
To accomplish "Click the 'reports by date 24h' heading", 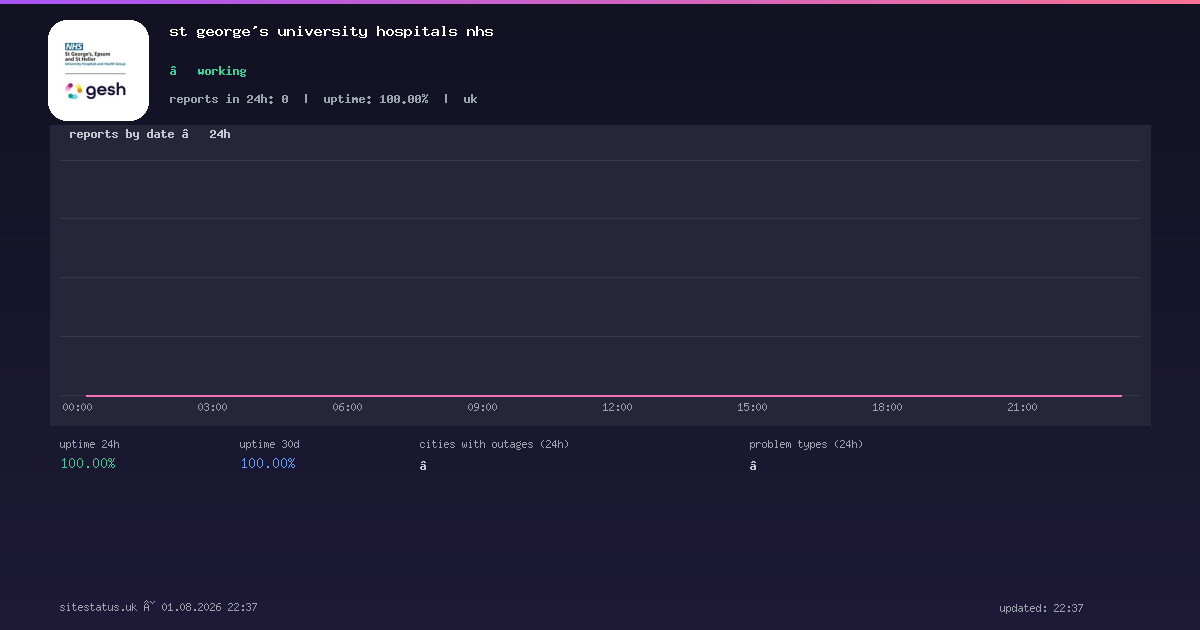I will (150, 134).
